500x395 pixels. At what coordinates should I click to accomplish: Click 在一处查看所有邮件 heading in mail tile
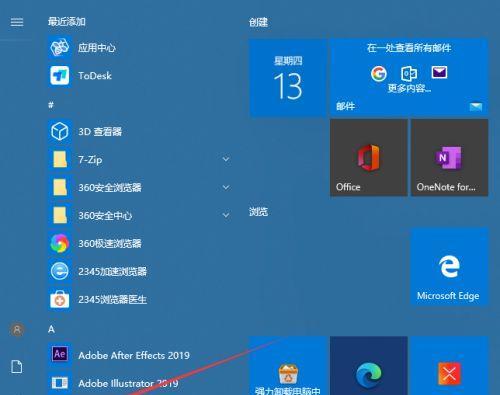point(409,48)
